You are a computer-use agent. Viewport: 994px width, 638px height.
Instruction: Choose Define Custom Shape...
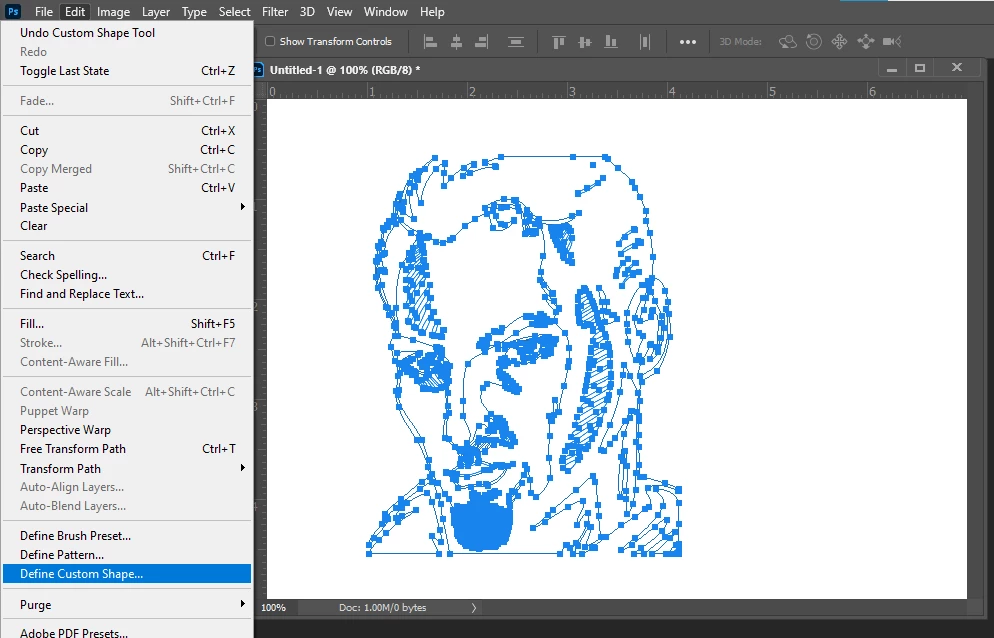(x=127, y=574)
